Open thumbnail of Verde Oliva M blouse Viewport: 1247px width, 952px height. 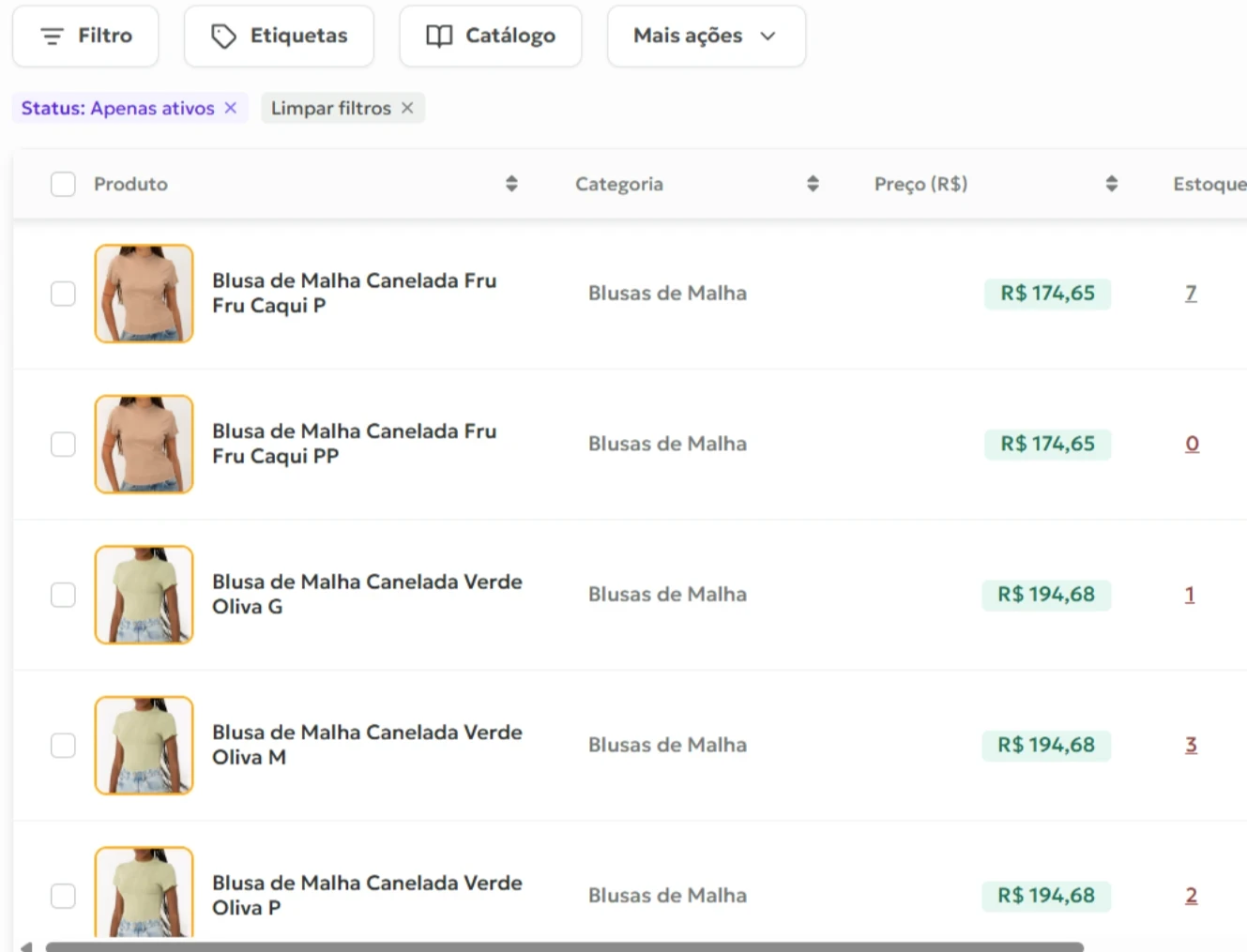(144, 746)
